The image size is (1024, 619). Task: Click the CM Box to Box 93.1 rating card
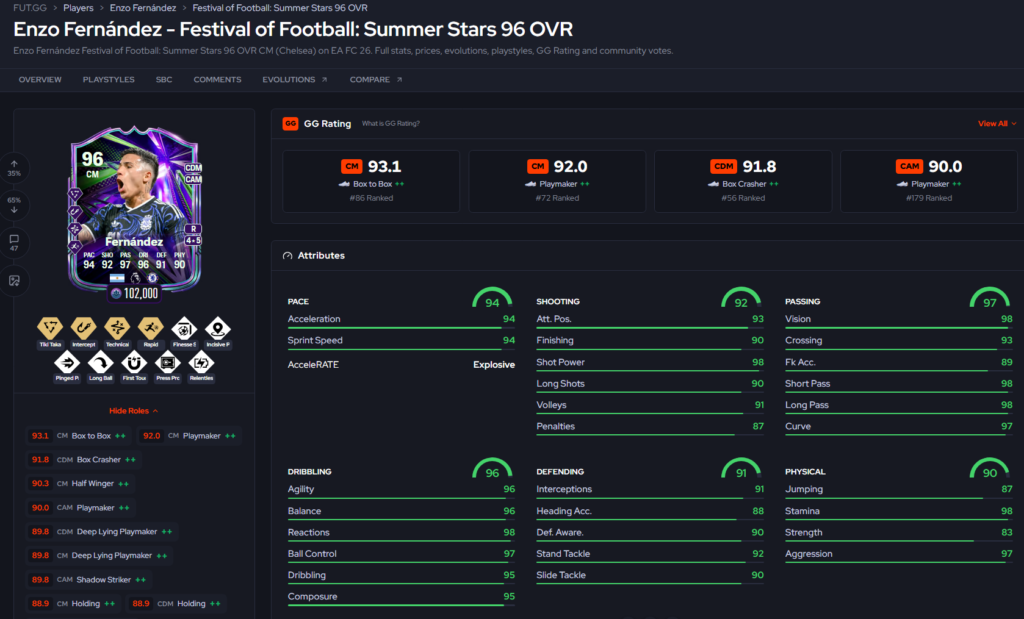click(x=371, y=181)
